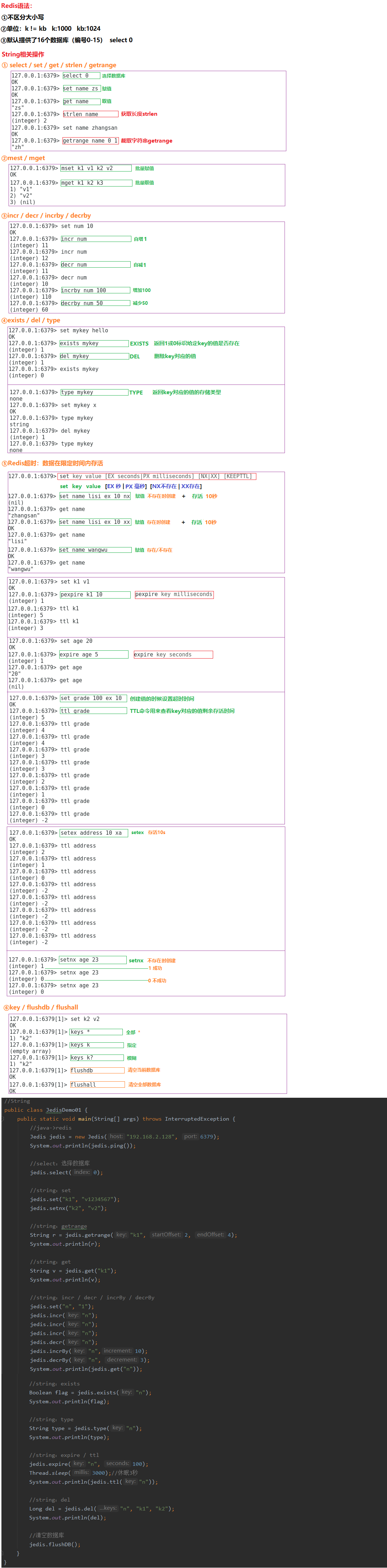
Task: Click the "keys *" command box
Action: [x=96, y=1032]
